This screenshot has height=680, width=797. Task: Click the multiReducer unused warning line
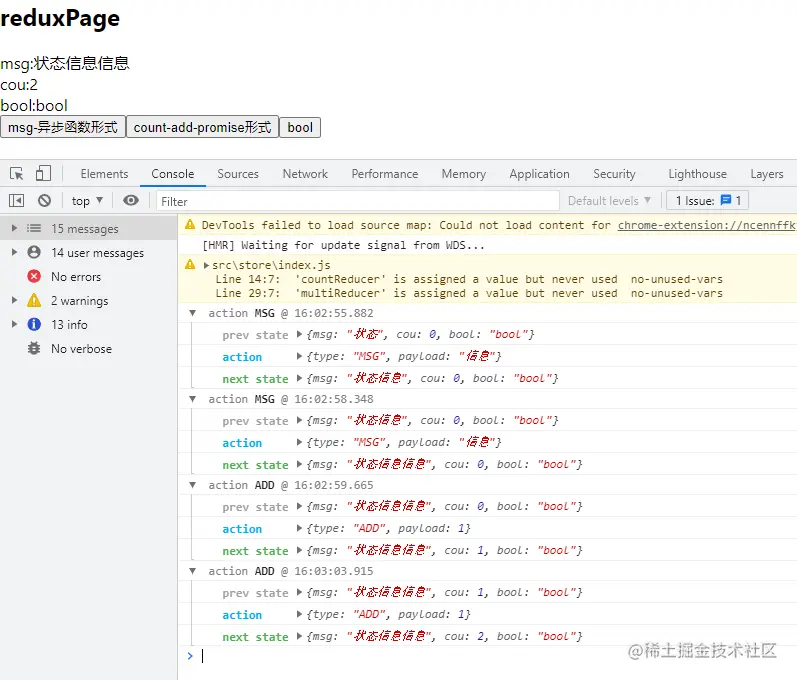[469, 293]
